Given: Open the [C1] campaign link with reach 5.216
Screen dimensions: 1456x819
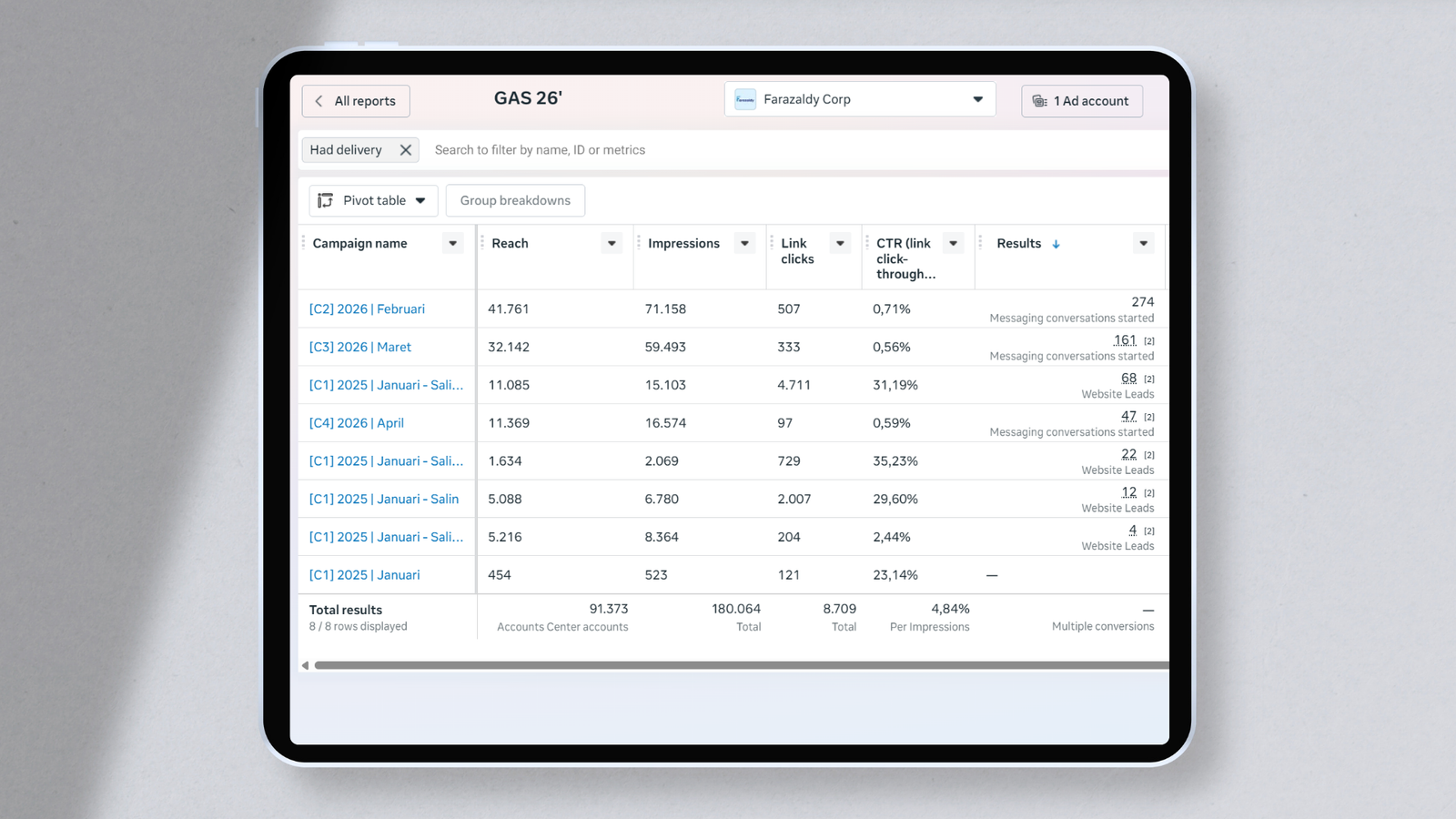Looking at the screenshot, I should (386, 538).
